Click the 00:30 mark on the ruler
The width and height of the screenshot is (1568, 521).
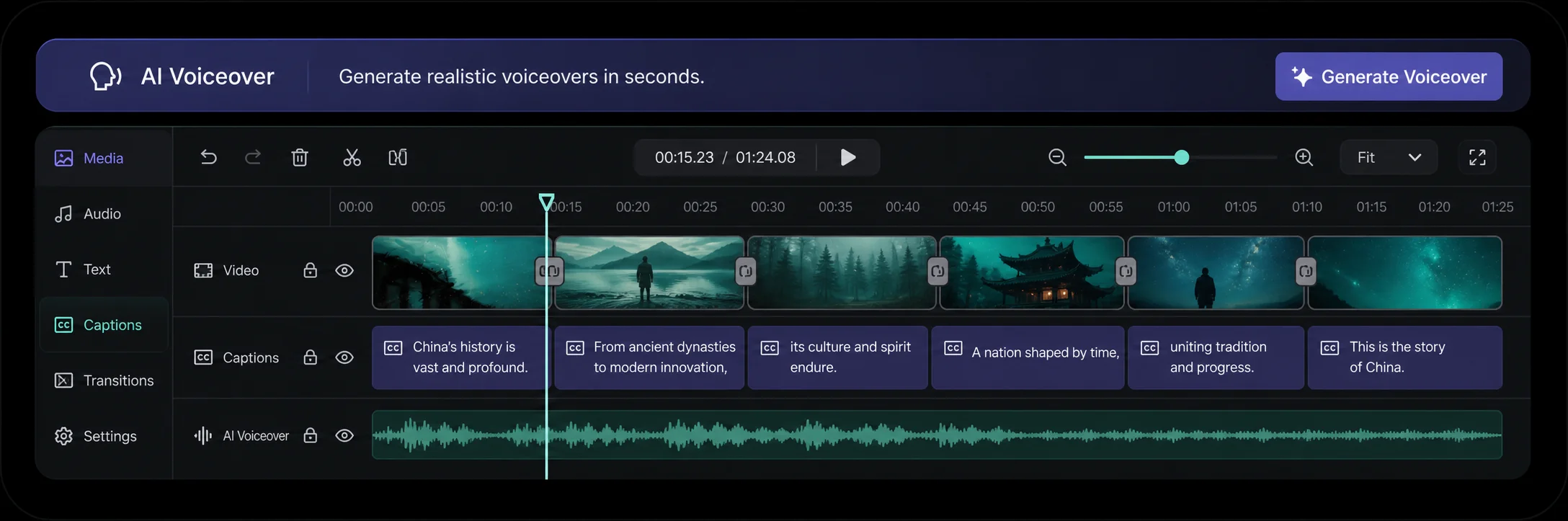click(767, 207)
